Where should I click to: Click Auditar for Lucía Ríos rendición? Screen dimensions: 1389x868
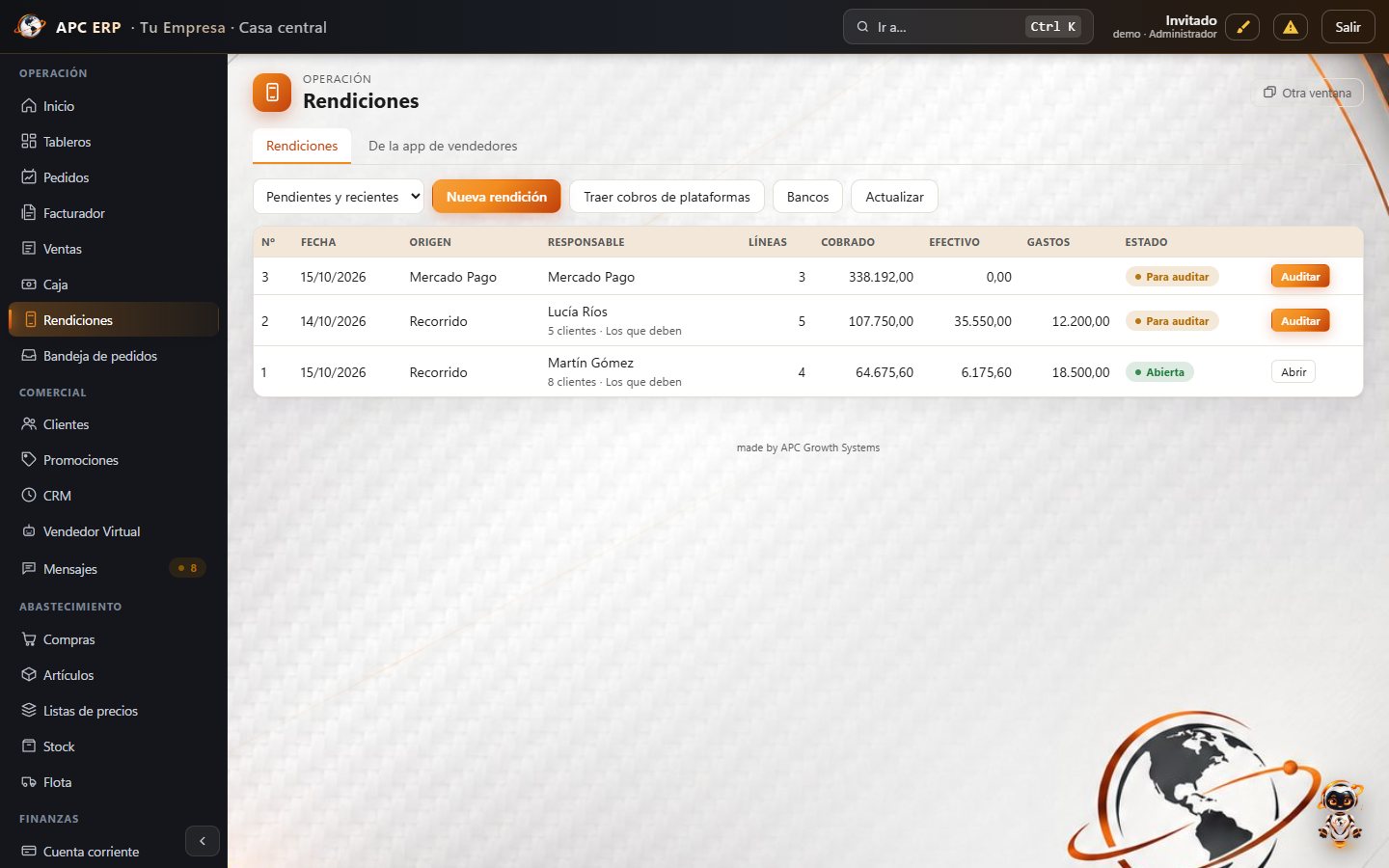[1300, 321]
